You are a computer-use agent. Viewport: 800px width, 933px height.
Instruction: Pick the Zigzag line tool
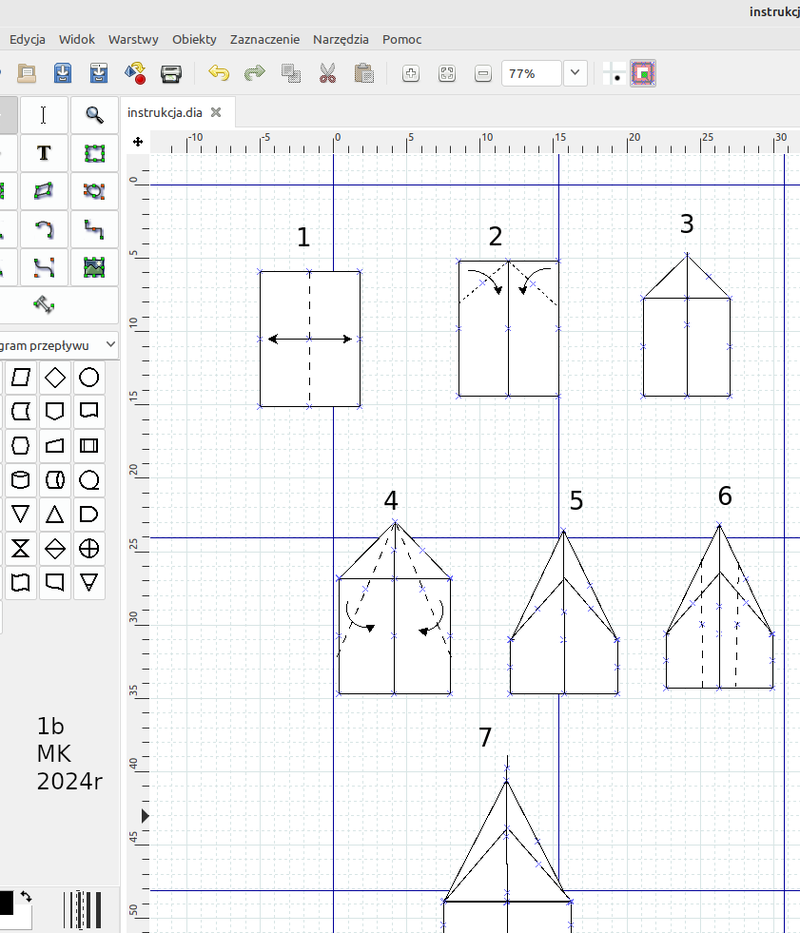point(94,229)
